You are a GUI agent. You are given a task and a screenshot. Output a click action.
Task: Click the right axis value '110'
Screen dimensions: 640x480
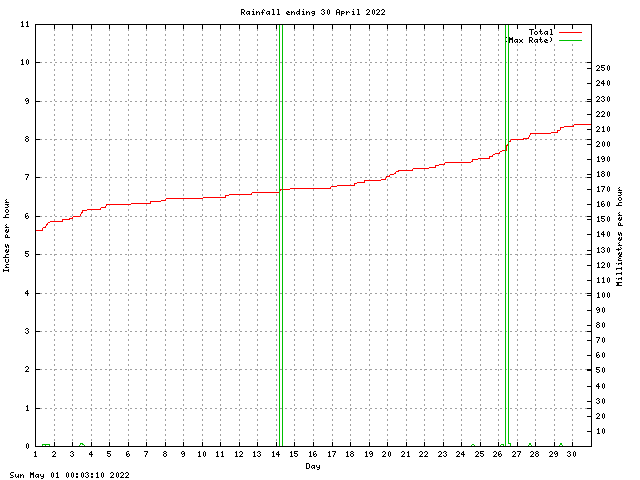[x=603, y=280]
